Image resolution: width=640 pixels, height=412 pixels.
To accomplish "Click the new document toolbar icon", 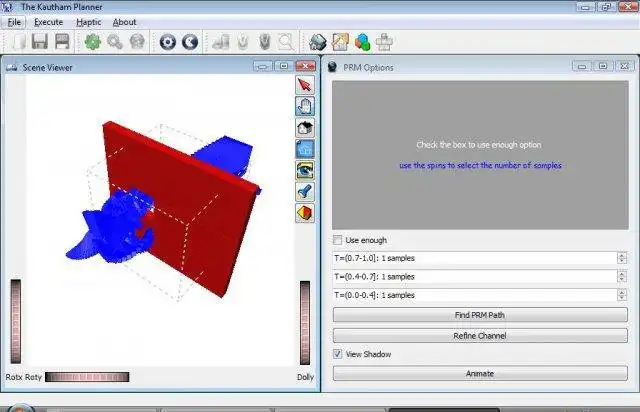I will coord(19,42).
